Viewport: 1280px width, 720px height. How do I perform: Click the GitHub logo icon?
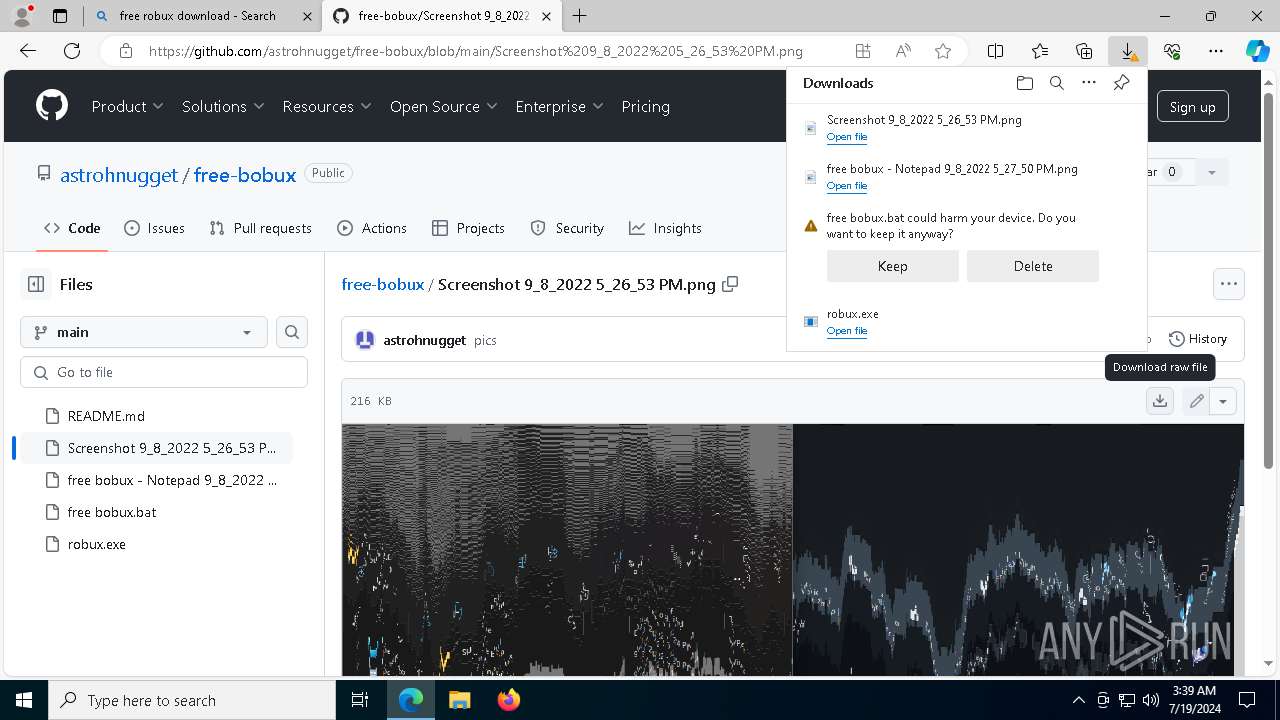click(x=52, y=106)
